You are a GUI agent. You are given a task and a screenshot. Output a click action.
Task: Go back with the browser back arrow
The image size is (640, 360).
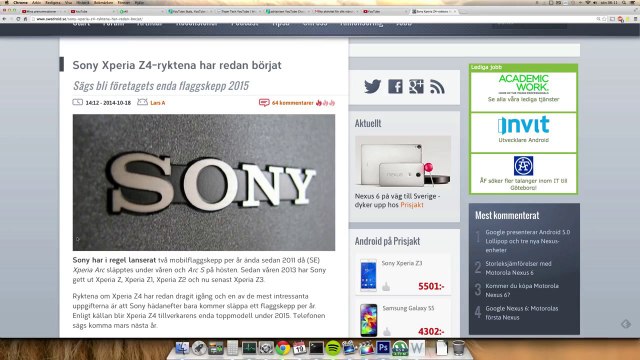4,19
